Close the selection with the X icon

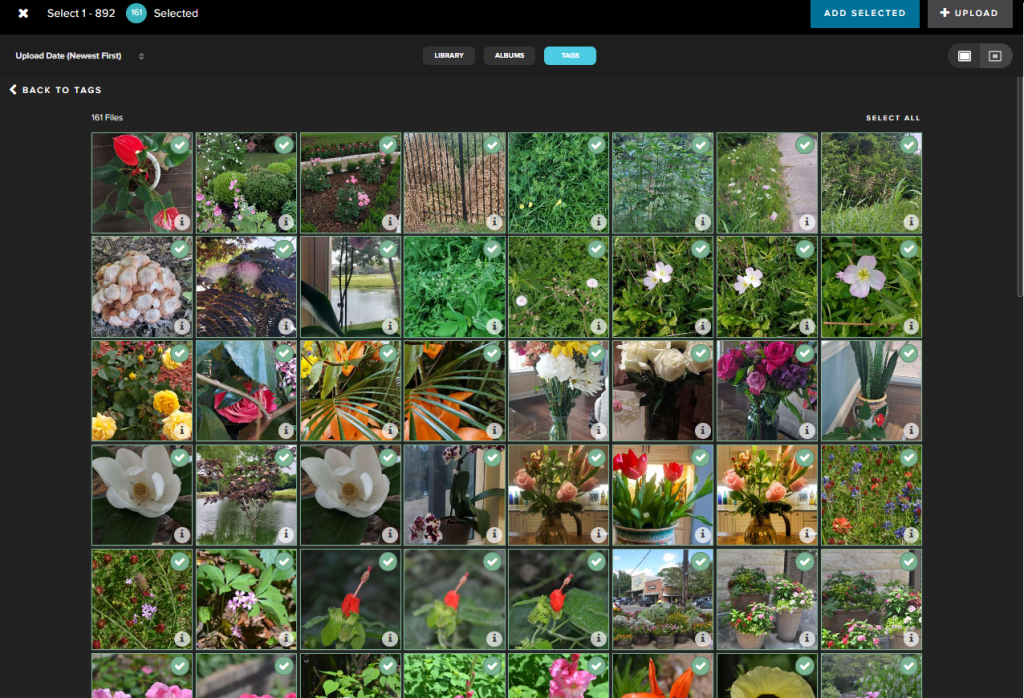23,13
